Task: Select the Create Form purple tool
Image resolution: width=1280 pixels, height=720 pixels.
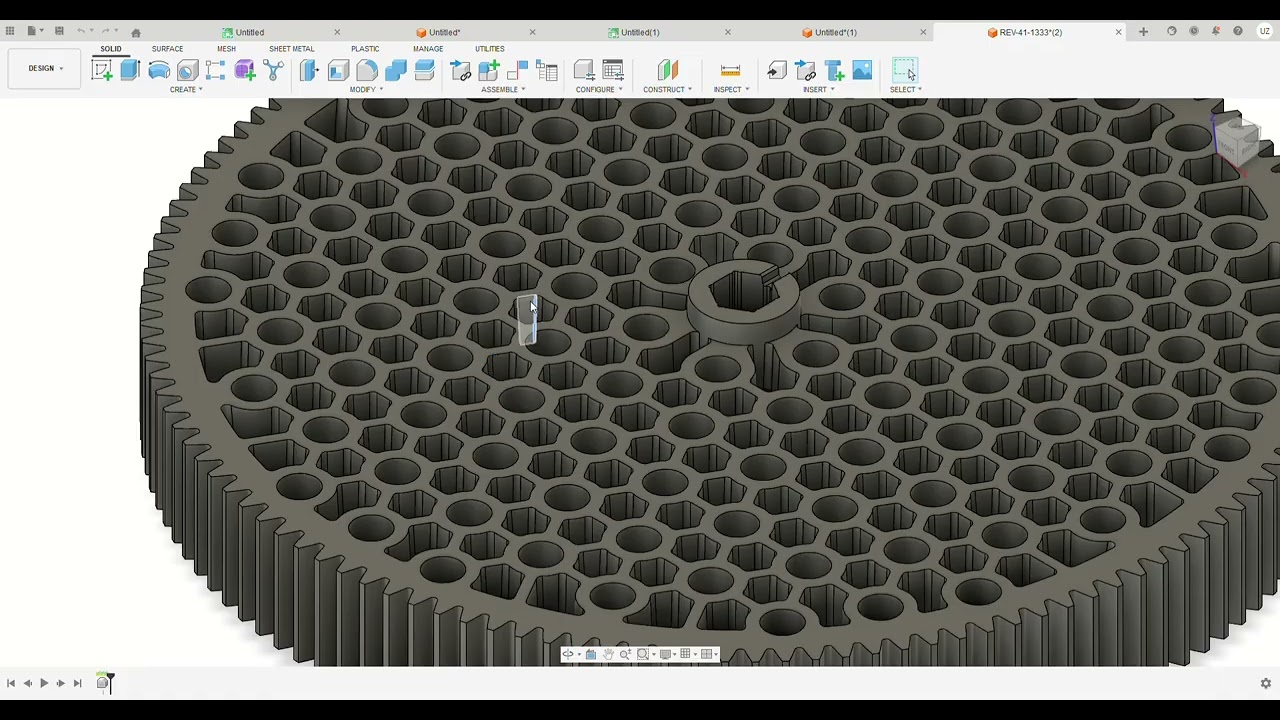Action: [245, 70]
